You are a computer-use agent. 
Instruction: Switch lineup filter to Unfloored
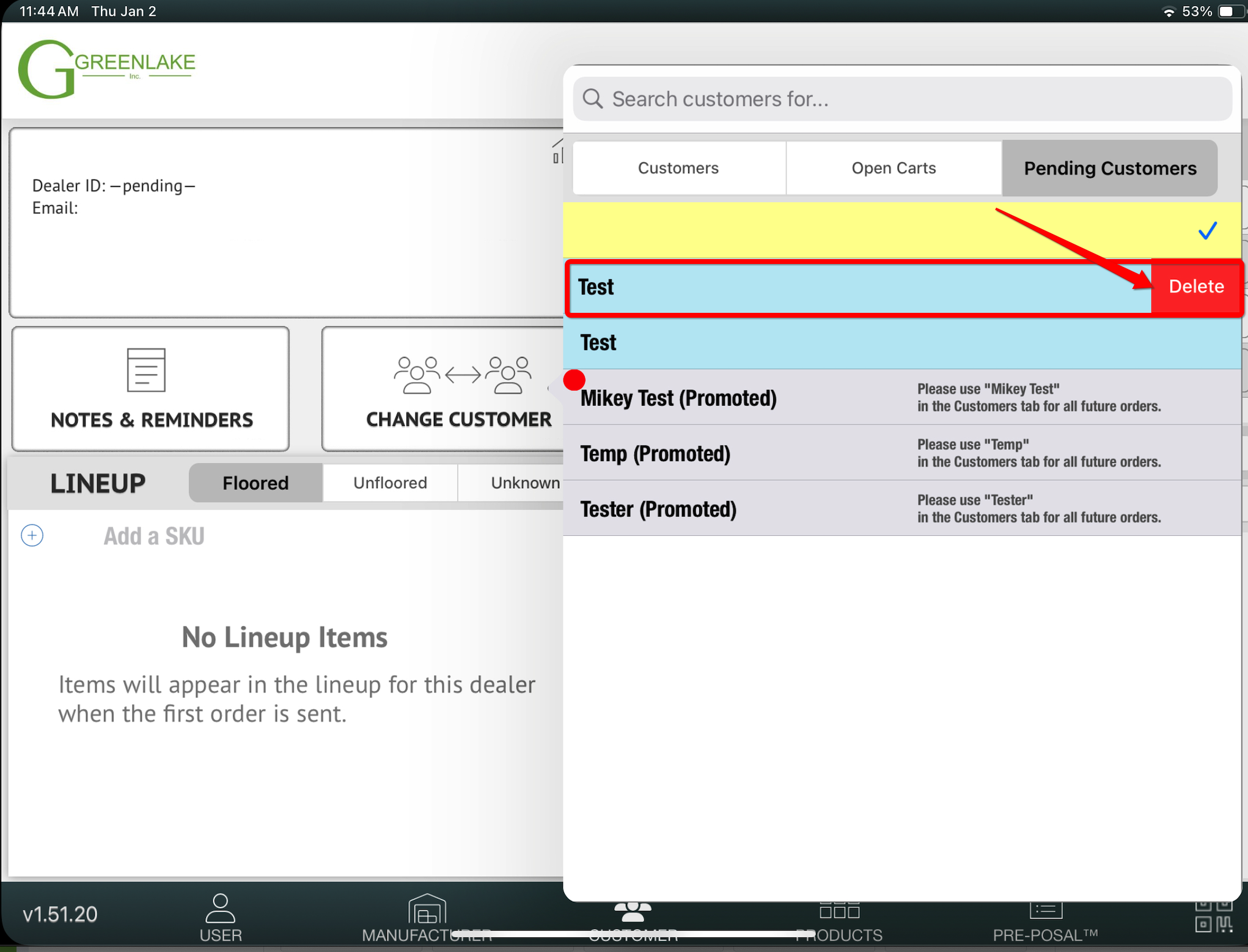[x=390, y=483]
